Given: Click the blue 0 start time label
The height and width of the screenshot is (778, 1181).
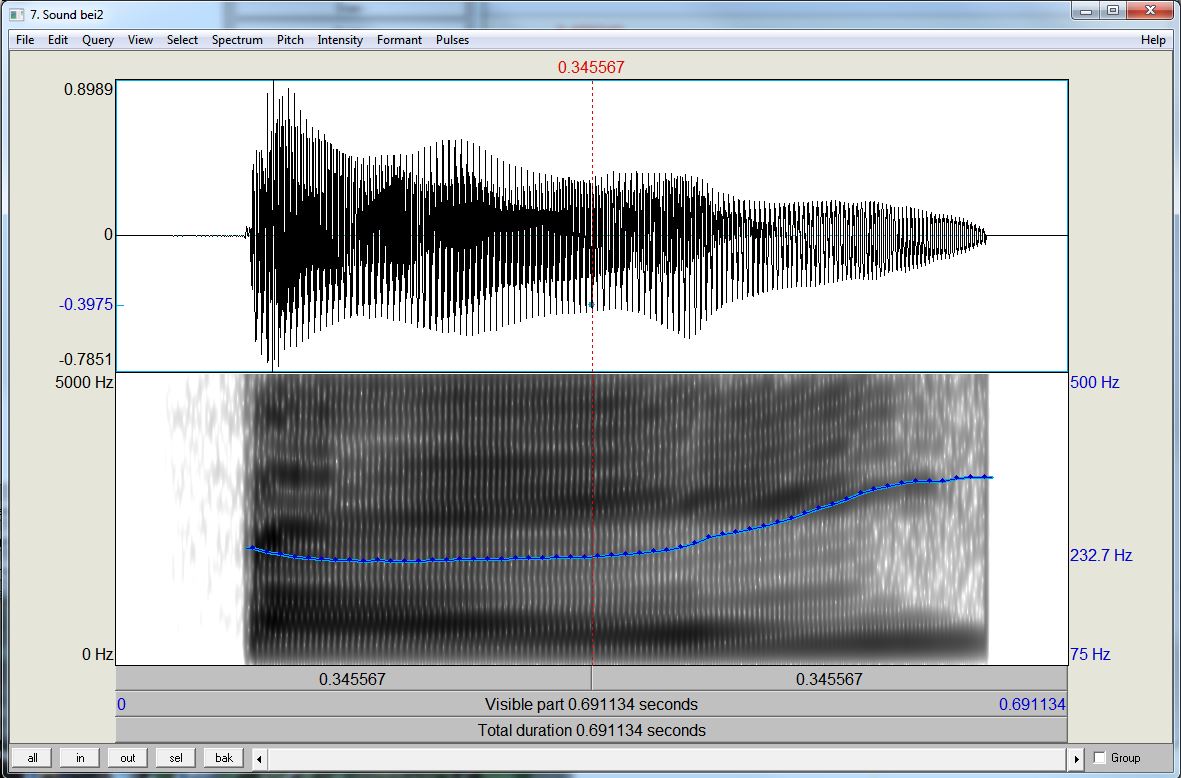Looking at the screenshot, I should (121, 704).
